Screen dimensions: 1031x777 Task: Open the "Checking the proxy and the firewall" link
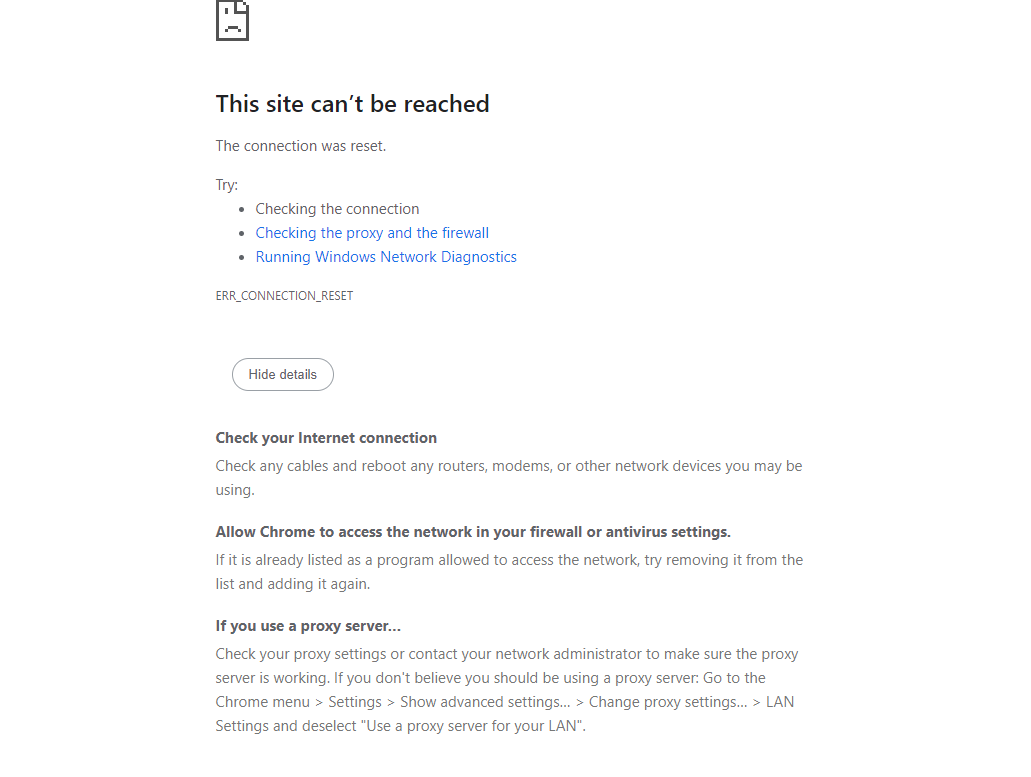click(x=372, y=233)
